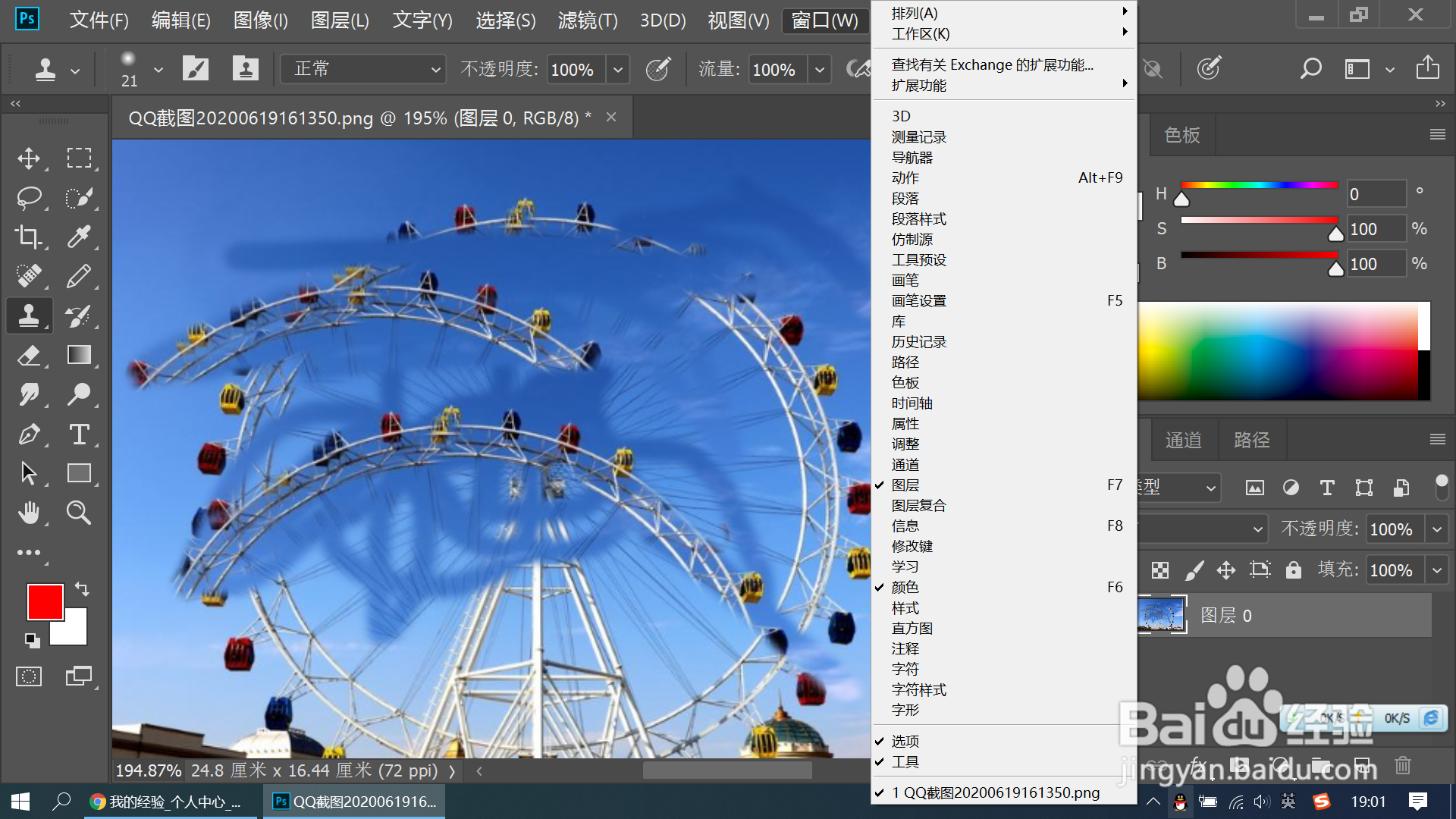
Task: Select the Lasso tool
Action: [29, 198]
